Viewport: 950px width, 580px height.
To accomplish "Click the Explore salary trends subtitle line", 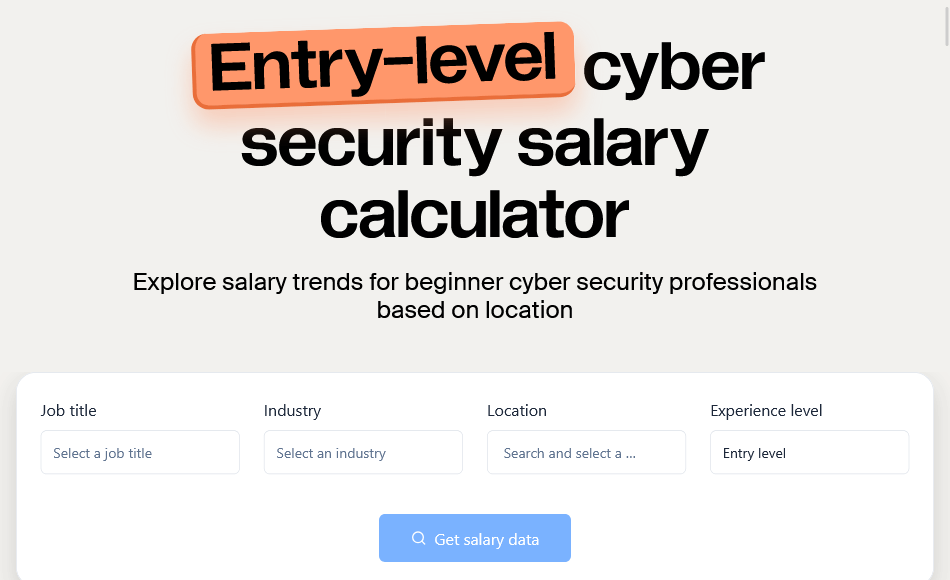I will click(474, 282).
